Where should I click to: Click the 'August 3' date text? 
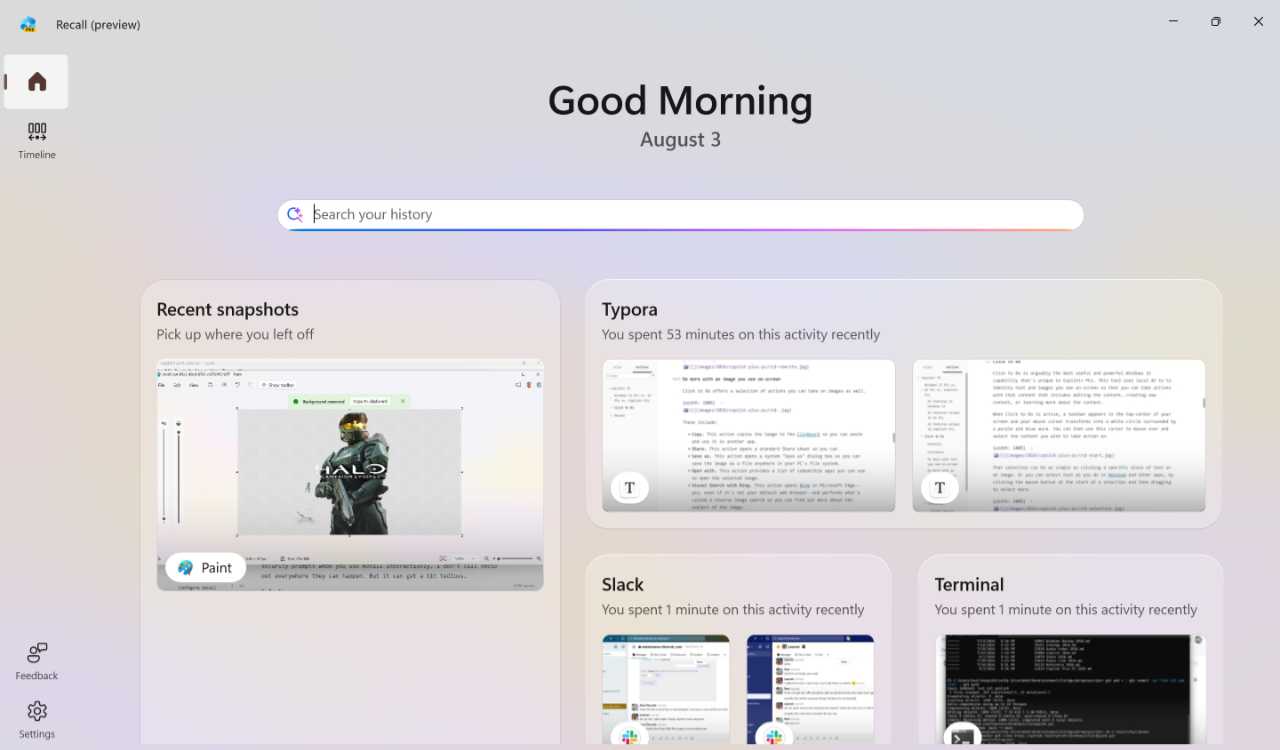680,140
